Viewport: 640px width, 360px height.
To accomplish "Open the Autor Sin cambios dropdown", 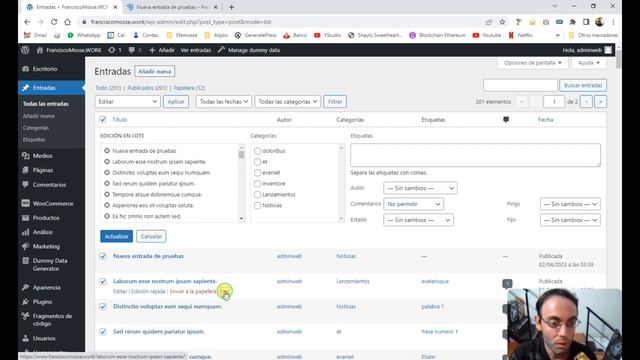I will coord(420,188).
